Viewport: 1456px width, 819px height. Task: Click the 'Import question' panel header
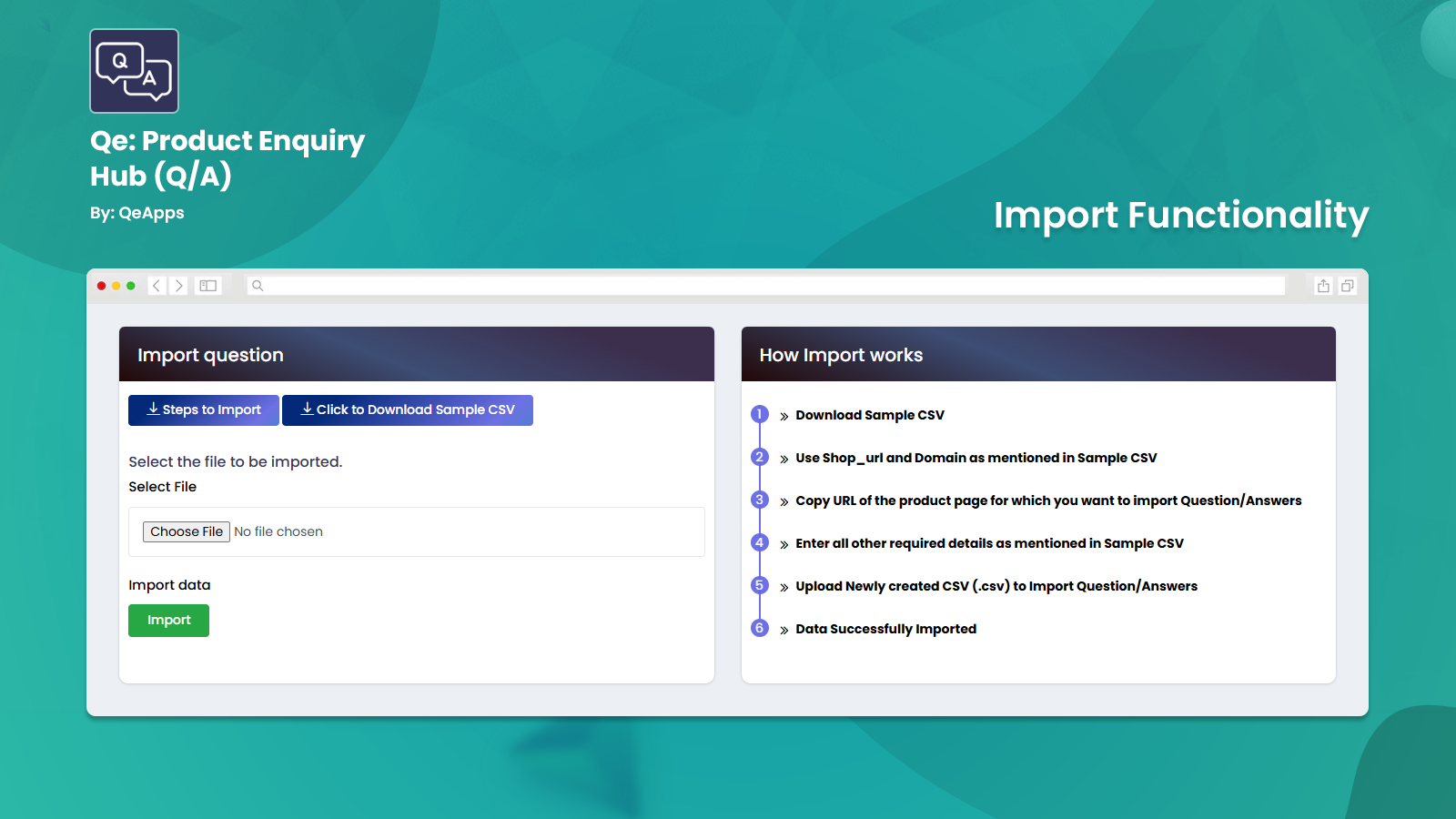tap(417, 354)
